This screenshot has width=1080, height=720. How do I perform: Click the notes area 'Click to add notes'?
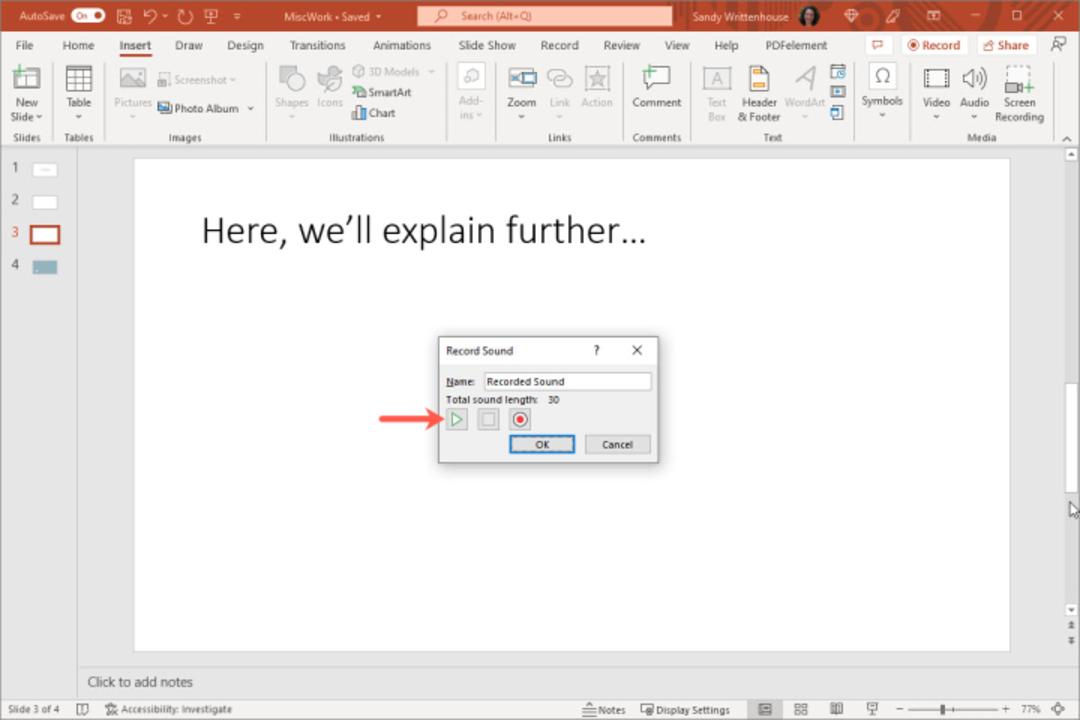[x=140, y=681]
